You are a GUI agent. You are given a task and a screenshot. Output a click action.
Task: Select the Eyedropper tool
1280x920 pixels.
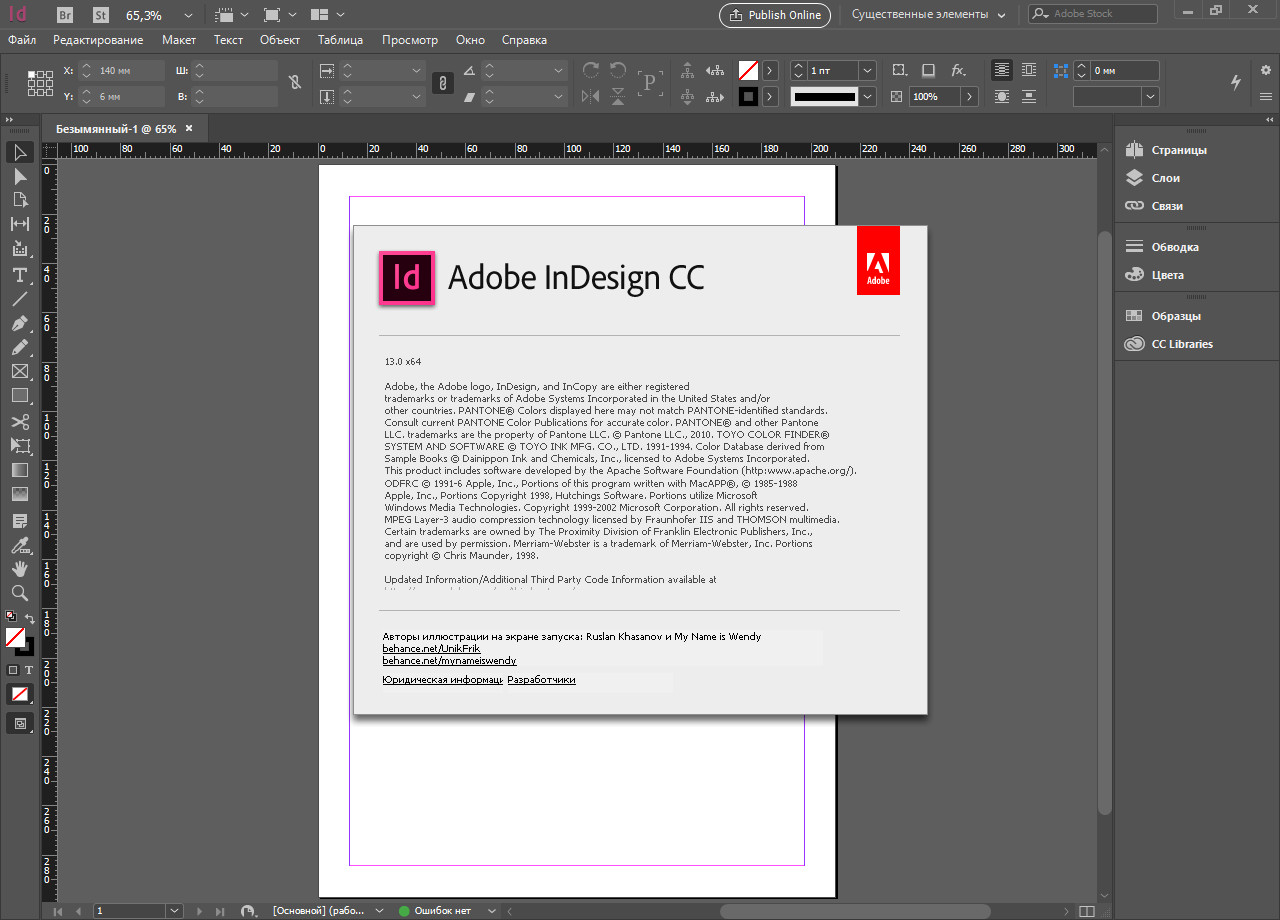pos(20,545)
